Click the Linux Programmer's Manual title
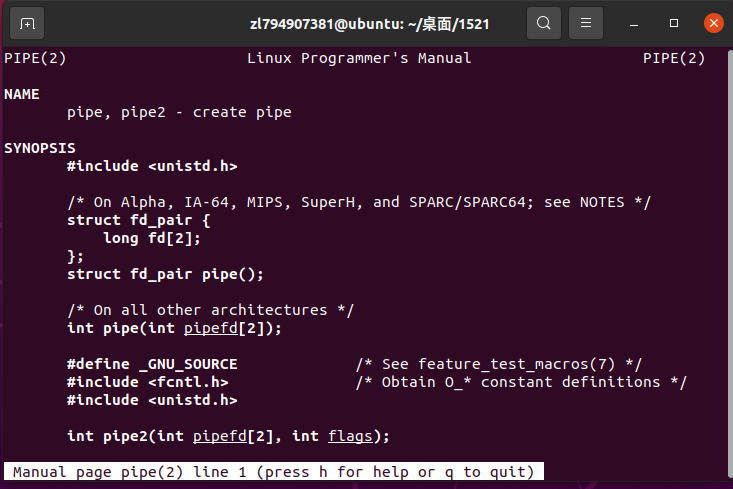The width and height of the screenshot is (733, 489). [359, 58]
